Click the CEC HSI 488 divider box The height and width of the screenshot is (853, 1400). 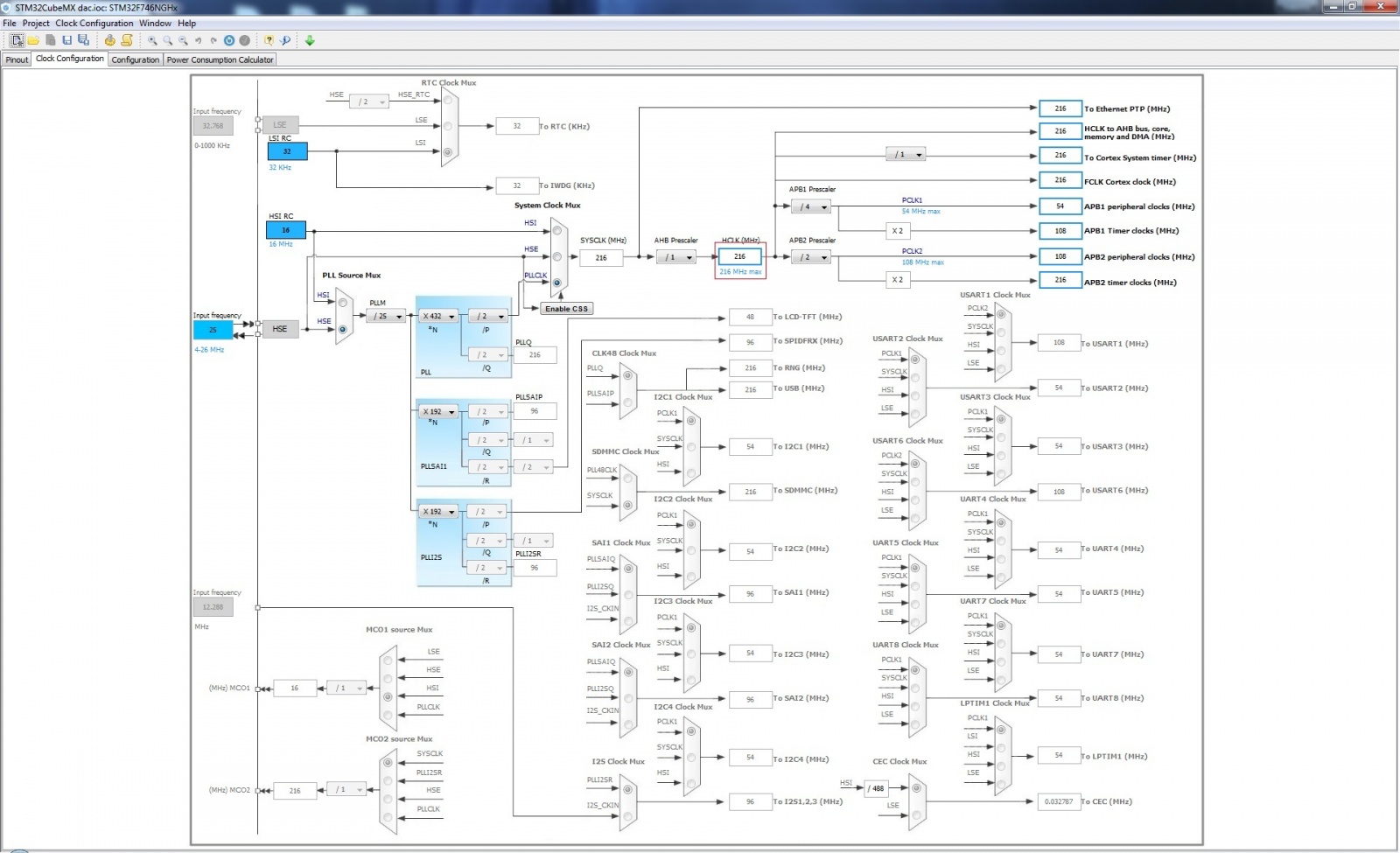pos(878,788)
